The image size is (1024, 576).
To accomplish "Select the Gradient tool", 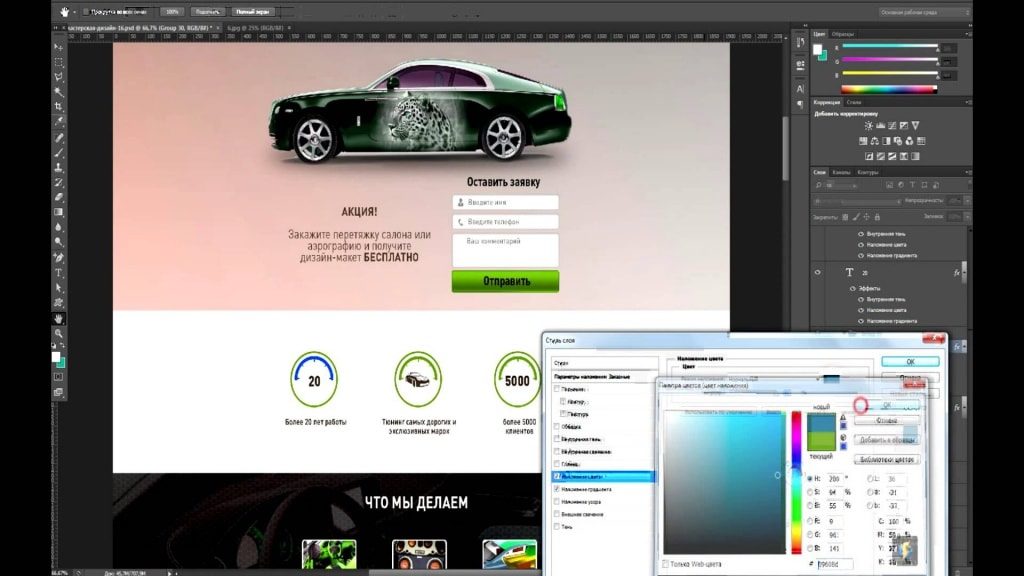I will (x=59, y=212).
